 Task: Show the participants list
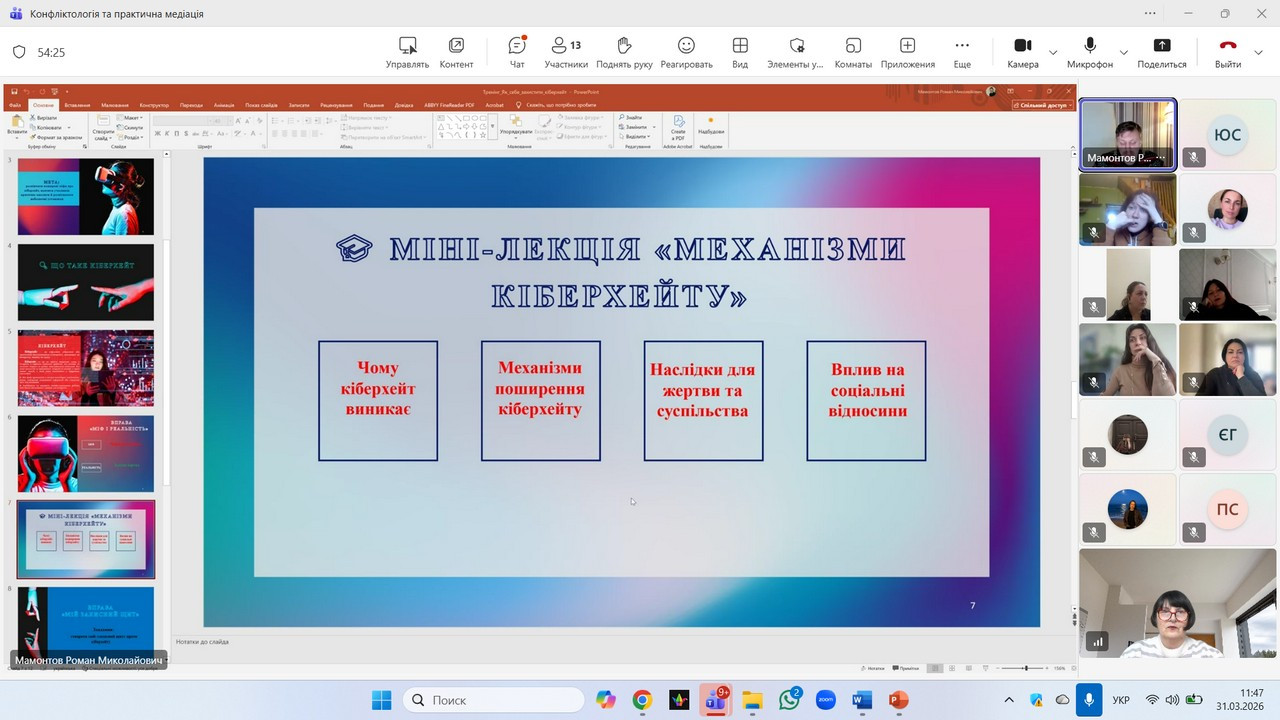566,52
